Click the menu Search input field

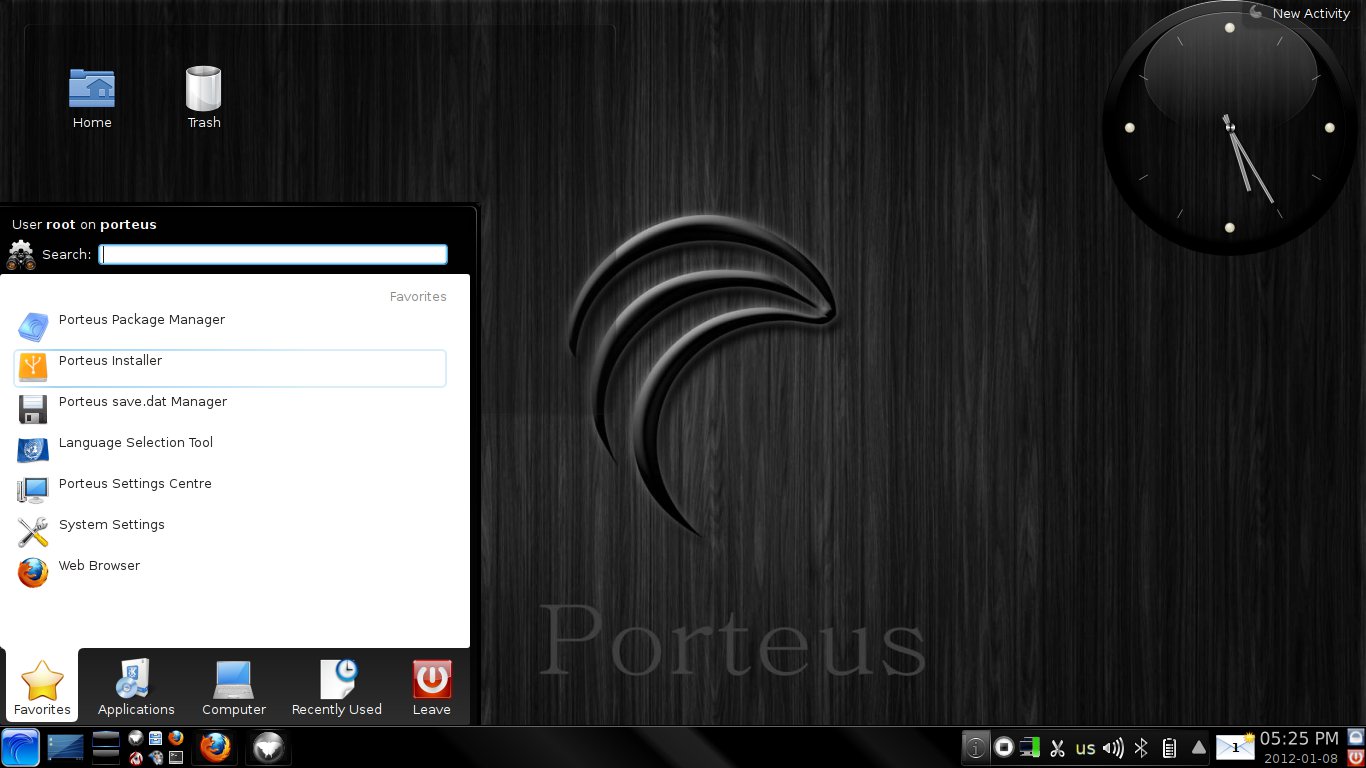tap(273, 255)
